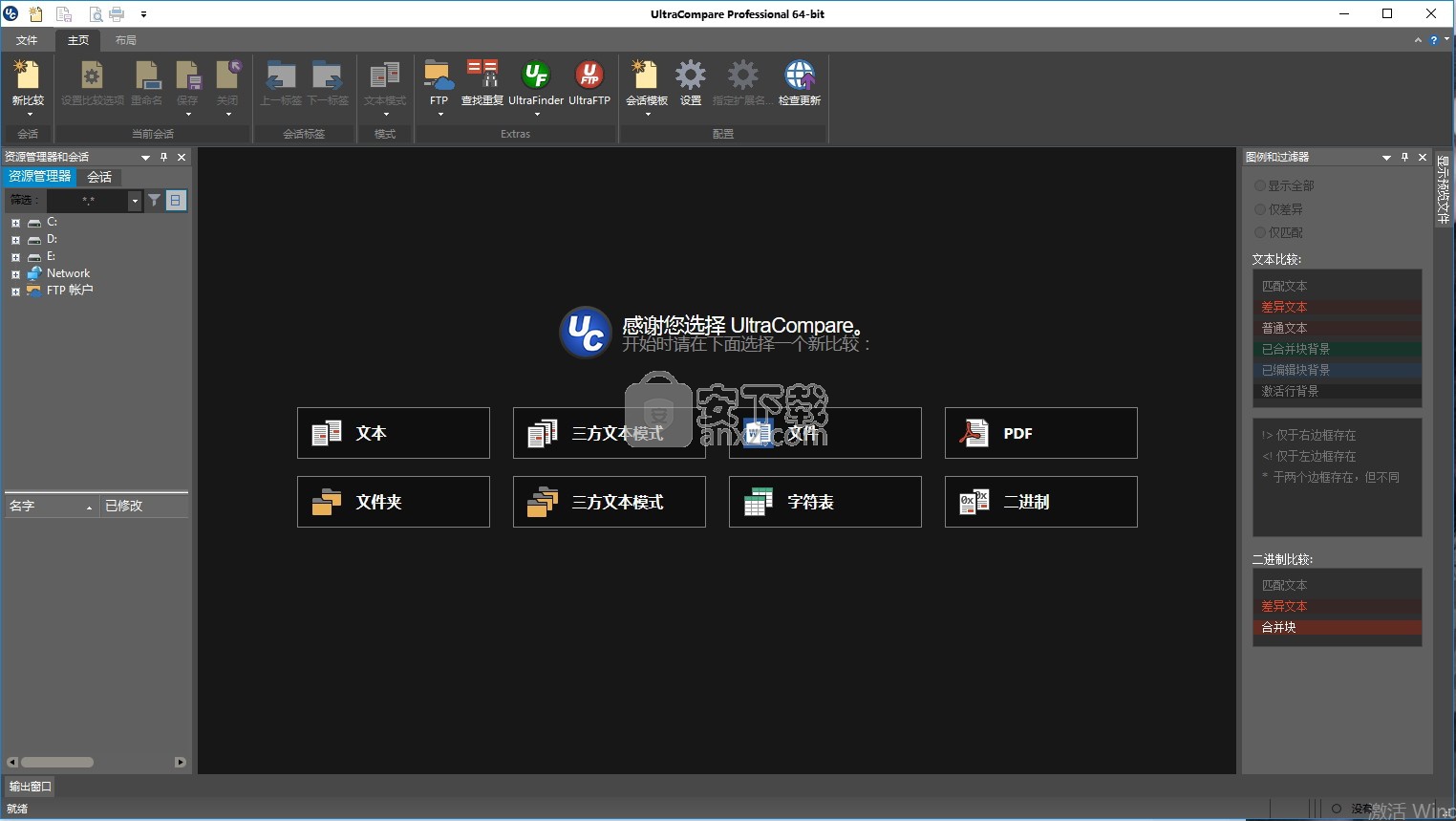Screen dimensions: 1456x821
Task: Open the FTP button dropdown arrow
Action: point(440,115)
